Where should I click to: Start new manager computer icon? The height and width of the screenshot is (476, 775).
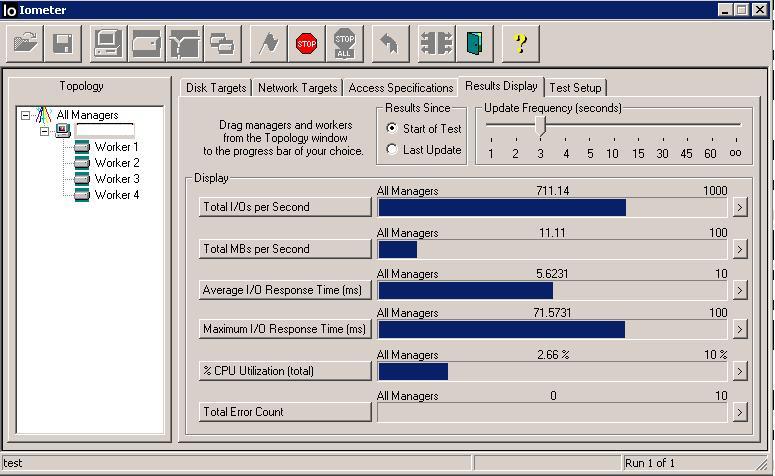[108, 44]
